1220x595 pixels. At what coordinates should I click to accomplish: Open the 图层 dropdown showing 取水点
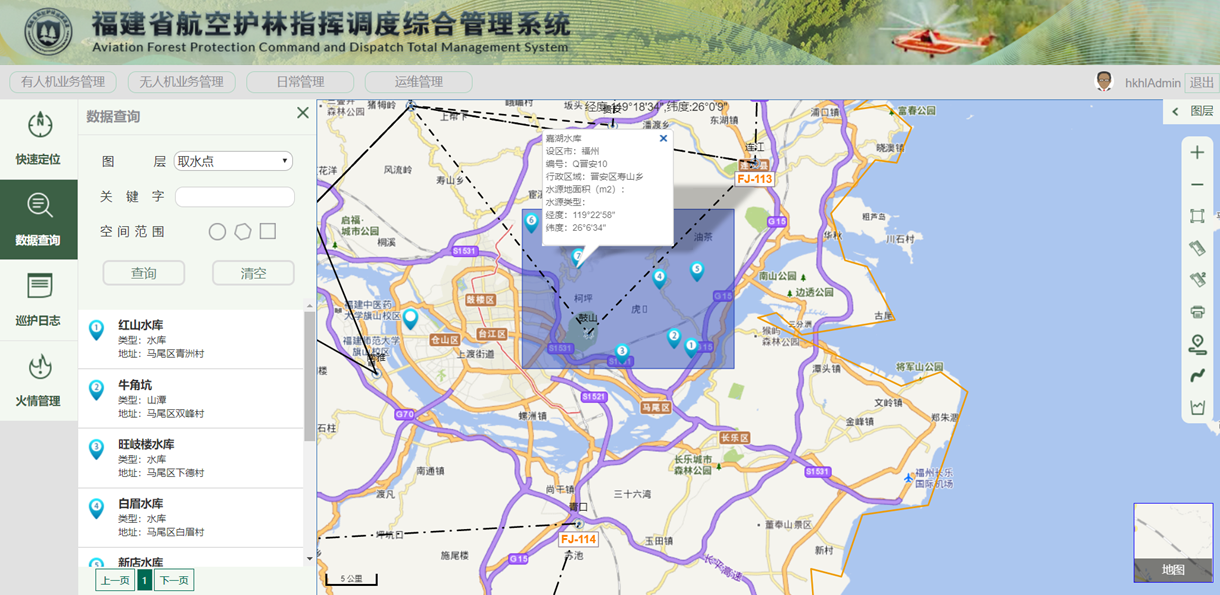pos(233,161)
